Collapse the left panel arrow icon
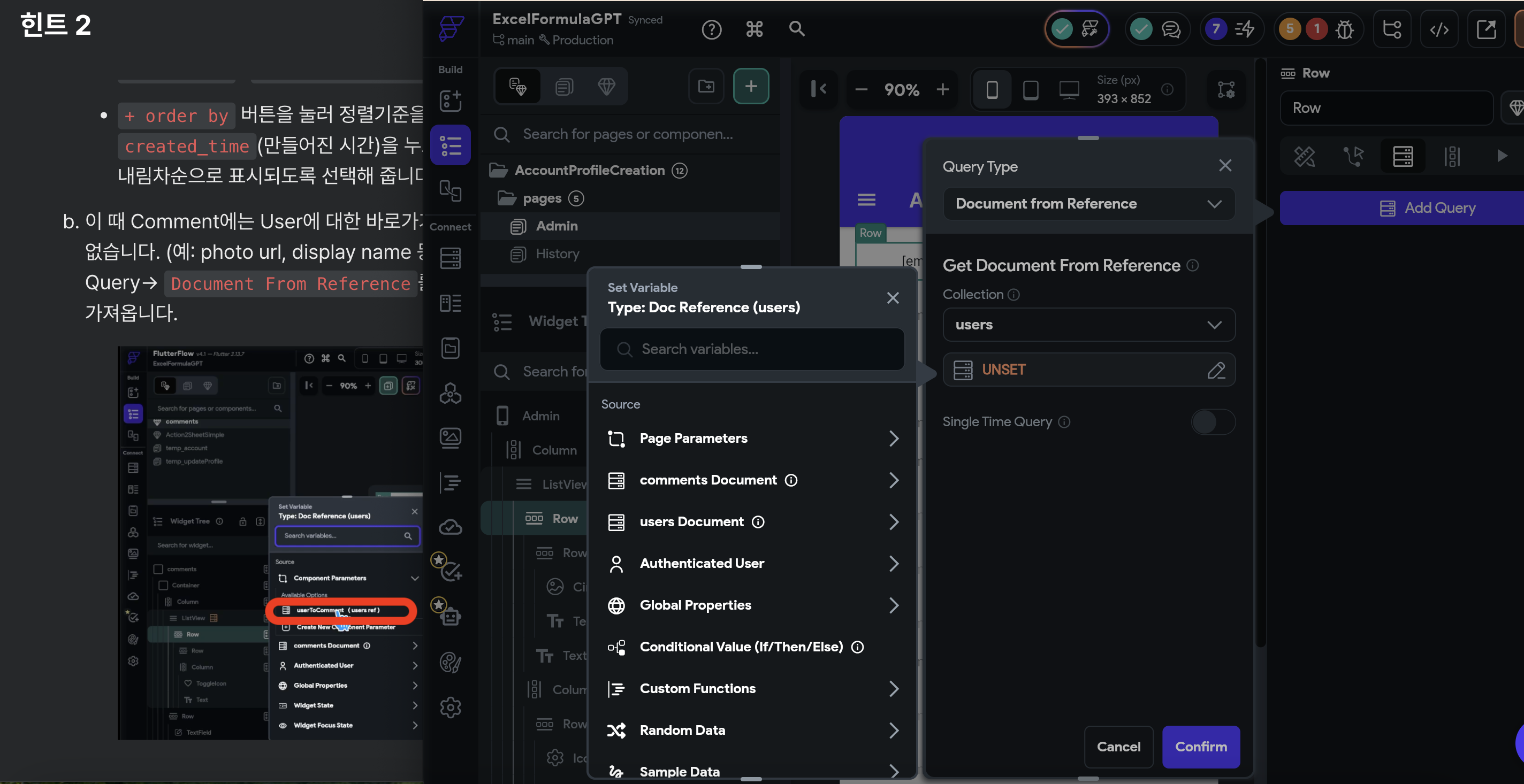This screenshot has width=1524, height=784. click(x=818, y=89)
